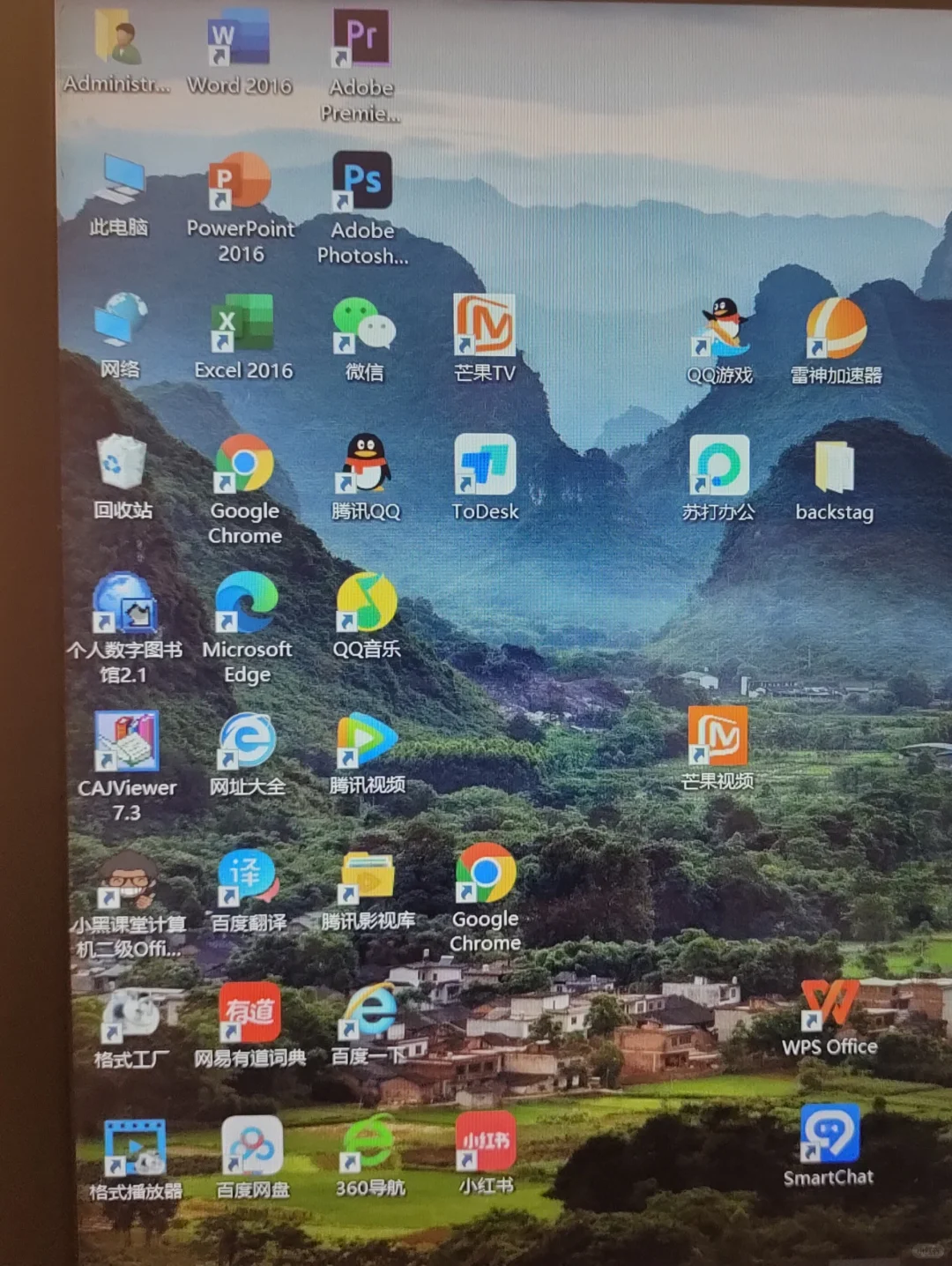This screenshot has height=1266, width=952.
Task: Open the QQ音乐 shortcut
Action: 367,602
